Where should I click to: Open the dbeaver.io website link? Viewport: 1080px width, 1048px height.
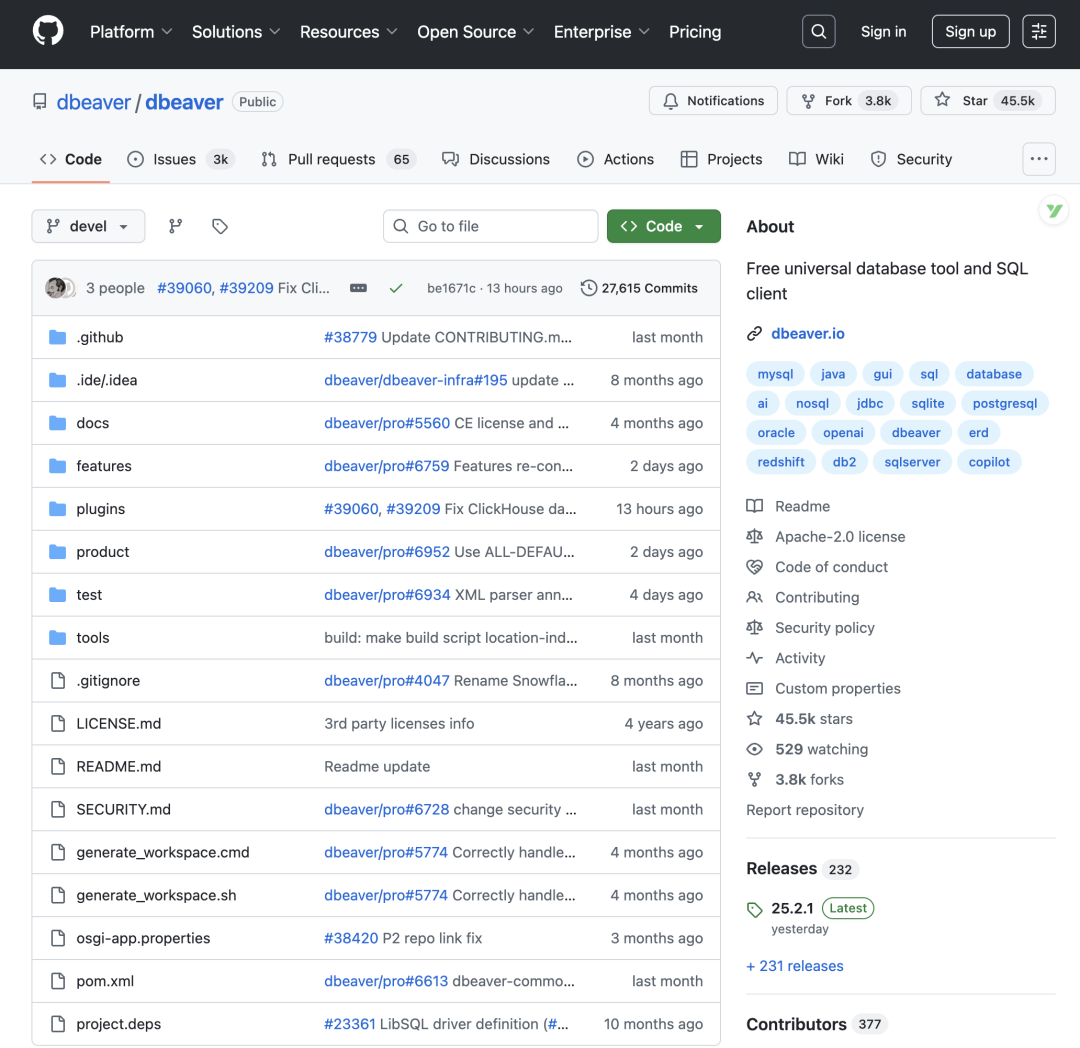point(807,334)
